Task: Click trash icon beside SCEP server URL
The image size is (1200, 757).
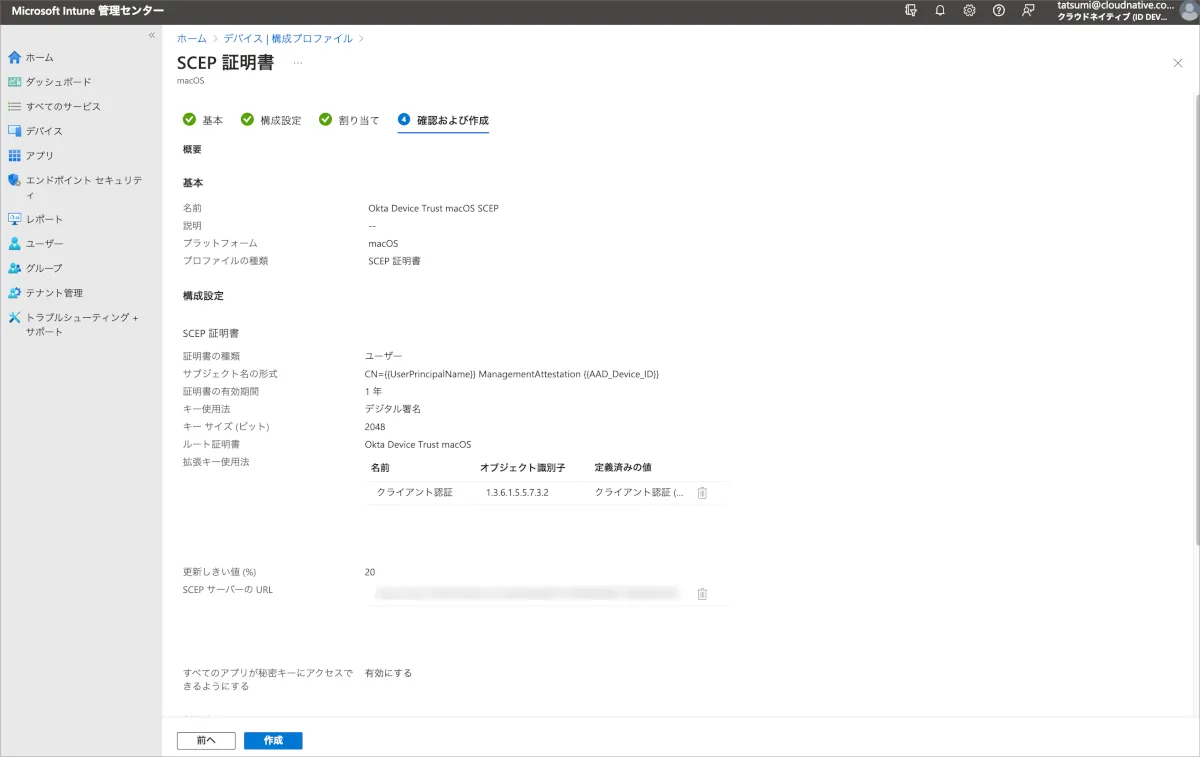Action: pyautogui.click(x=702, y=594)
